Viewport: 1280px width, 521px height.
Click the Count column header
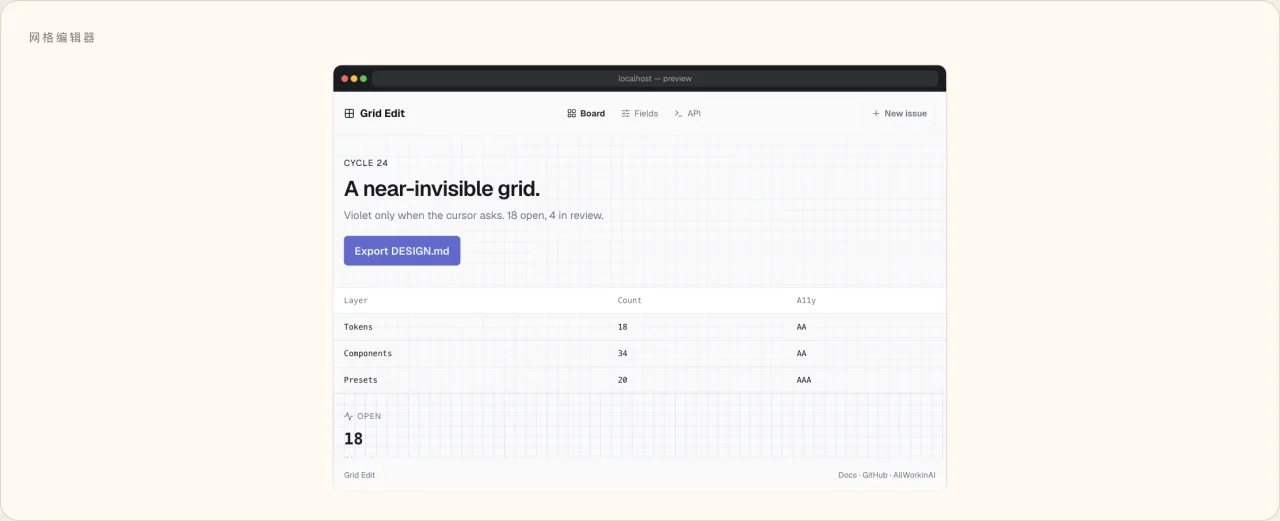tap(630, 300)
